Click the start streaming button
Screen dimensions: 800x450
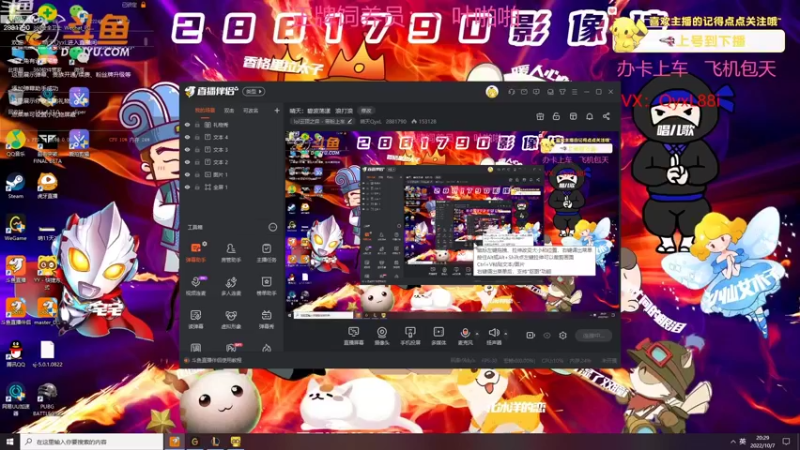(594, 335)
